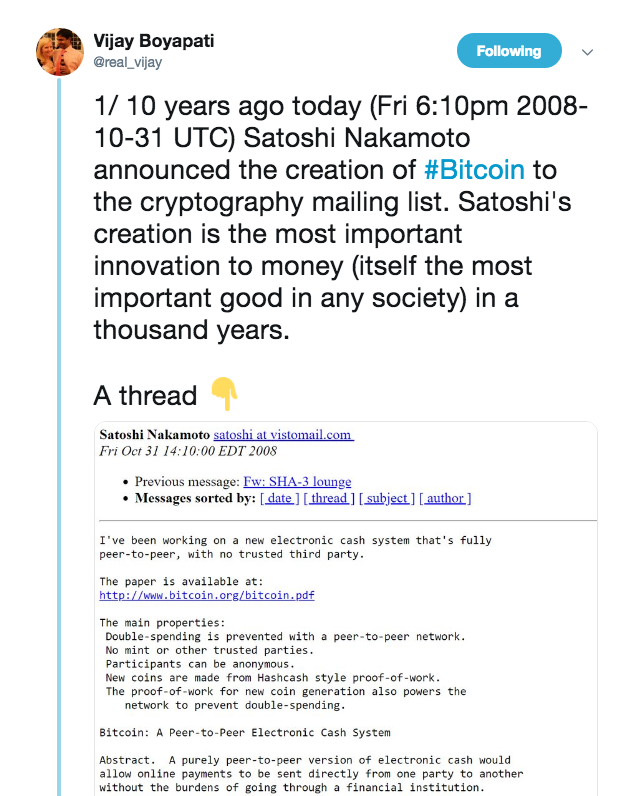The width and height of the screenshot is (630, 796).
Task: Open the Vijay Boyapati display name
Action: [154, 41]
